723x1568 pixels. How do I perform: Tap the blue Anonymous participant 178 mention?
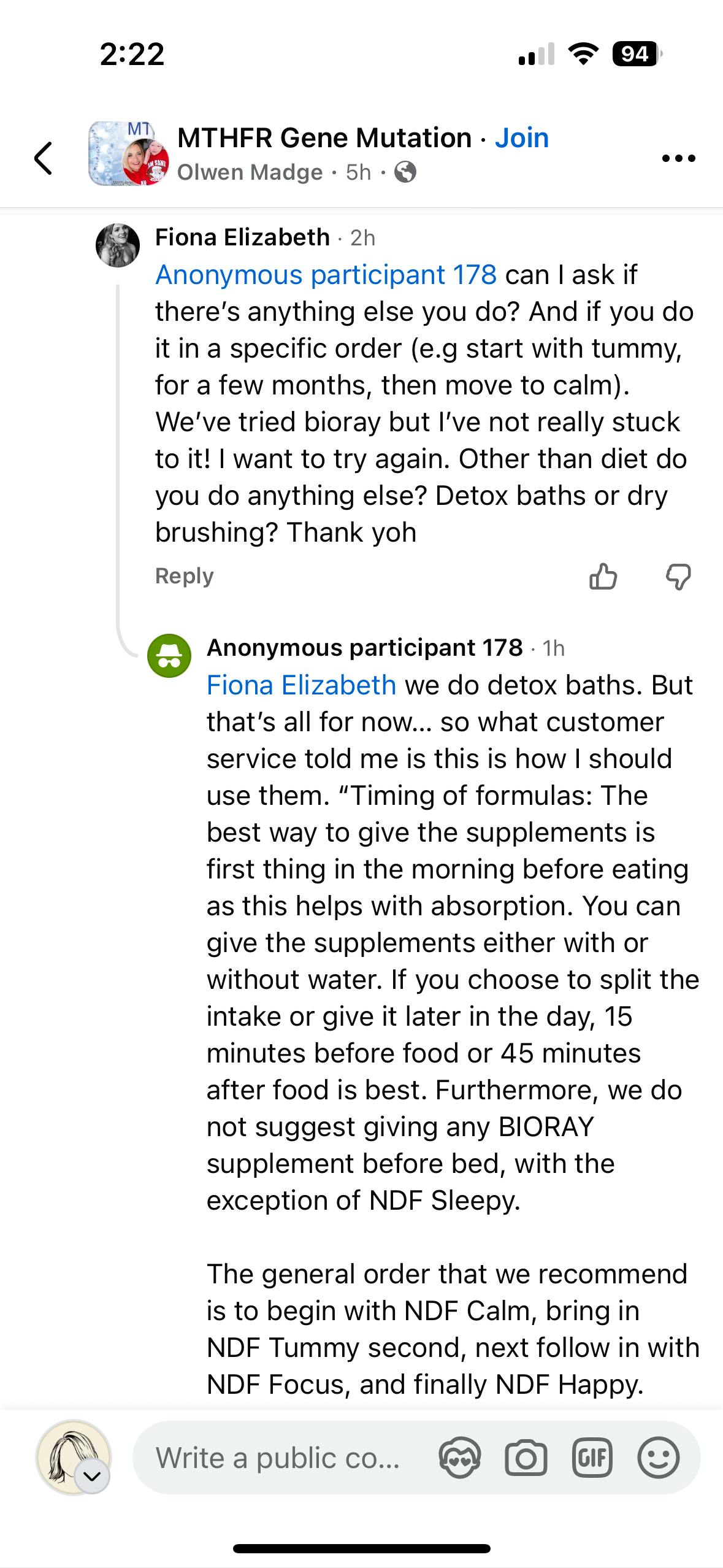point(326,275)
